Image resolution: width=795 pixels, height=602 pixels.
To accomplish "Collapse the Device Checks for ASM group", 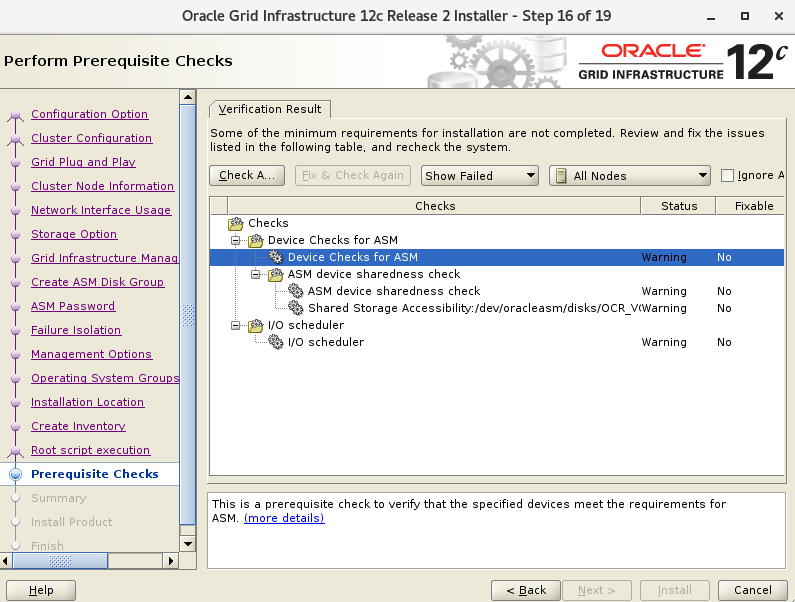I will point(237,241).
